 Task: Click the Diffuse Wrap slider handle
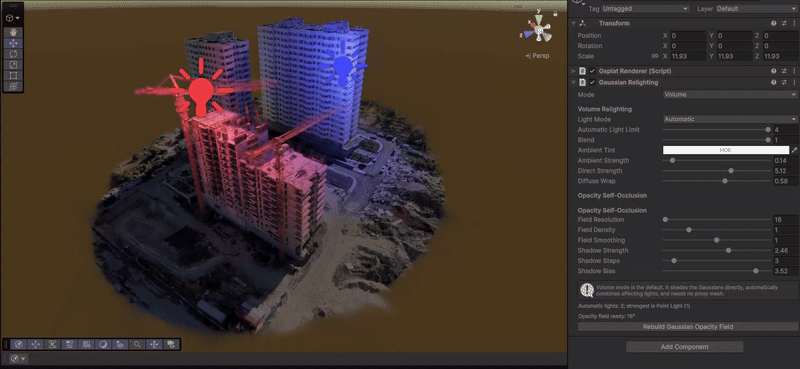725,181
